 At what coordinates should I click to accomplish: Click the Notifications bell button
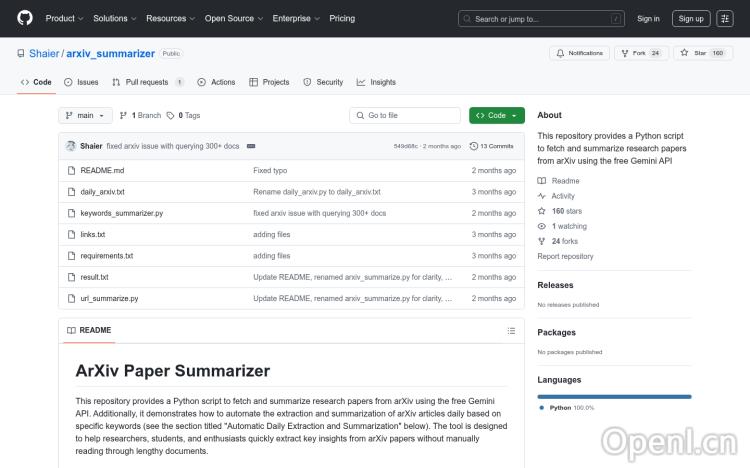(580, 53)
